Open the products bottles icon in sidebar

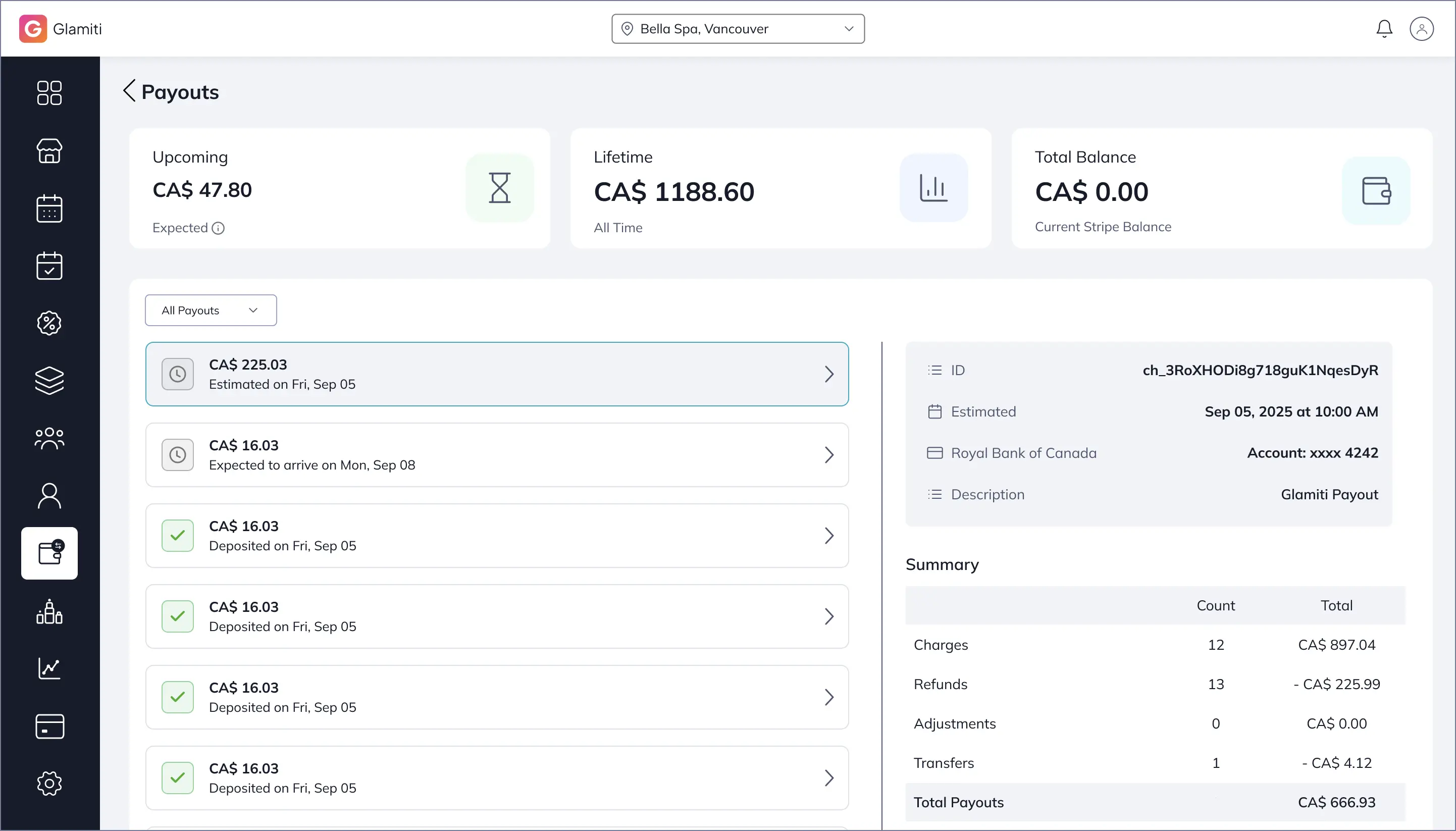click(49, 611)
